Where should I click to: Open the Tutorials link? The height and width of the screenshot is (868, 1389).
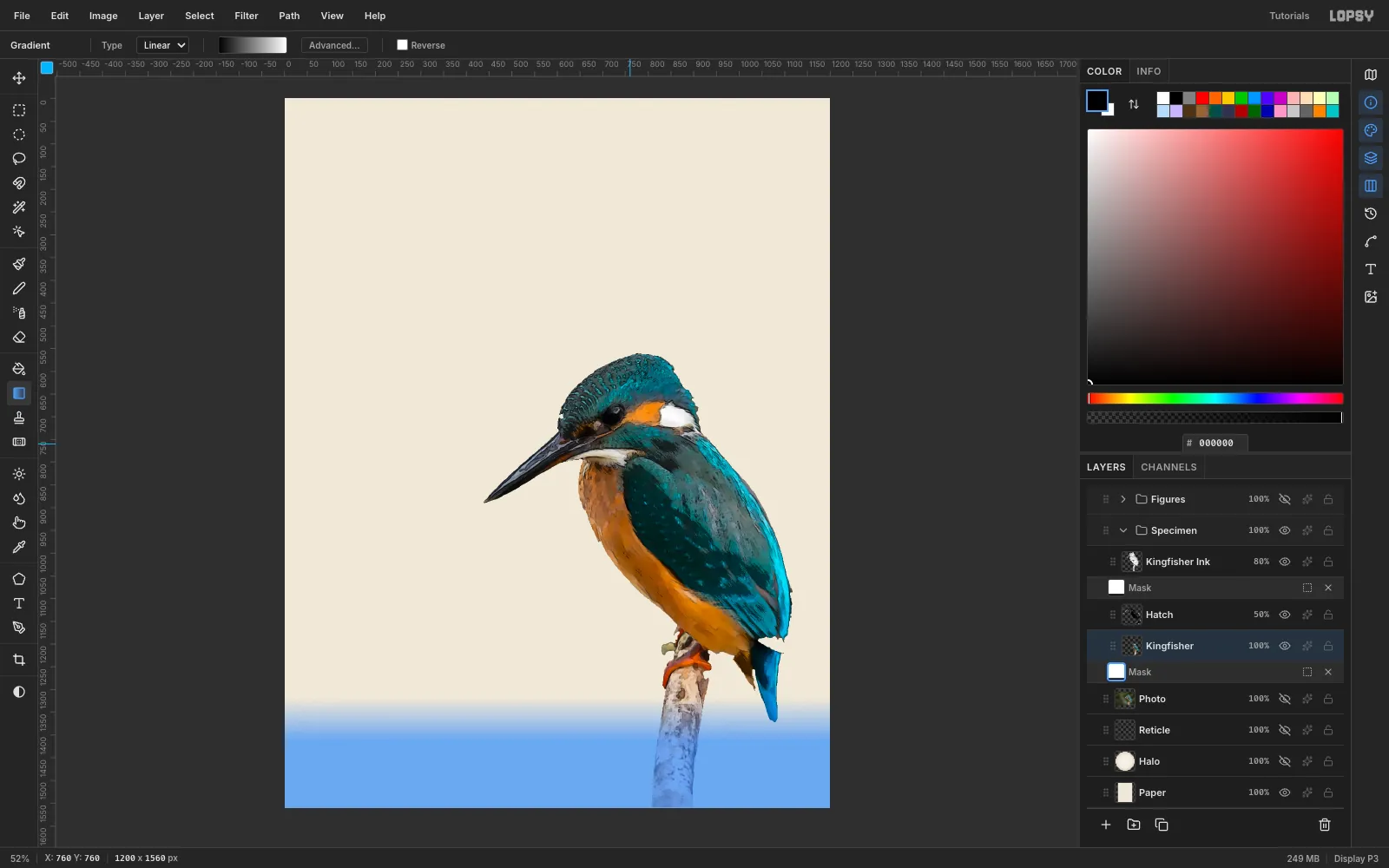1289,16
